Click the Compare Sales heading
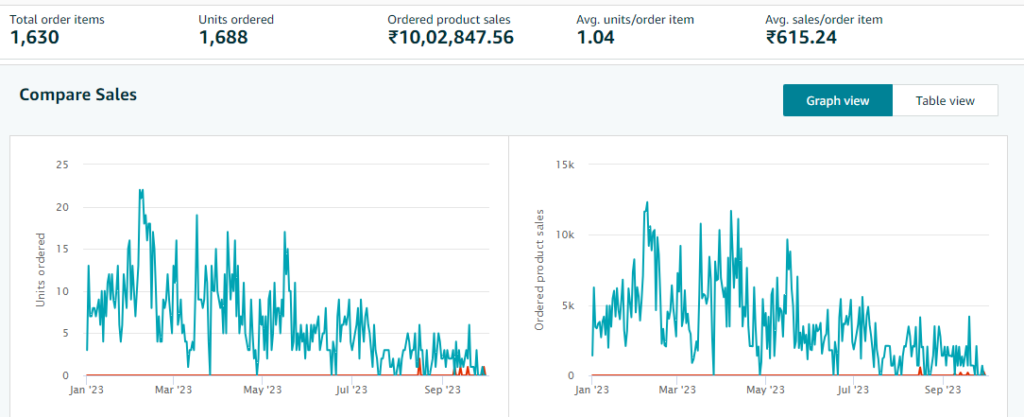 click(78, 95)
